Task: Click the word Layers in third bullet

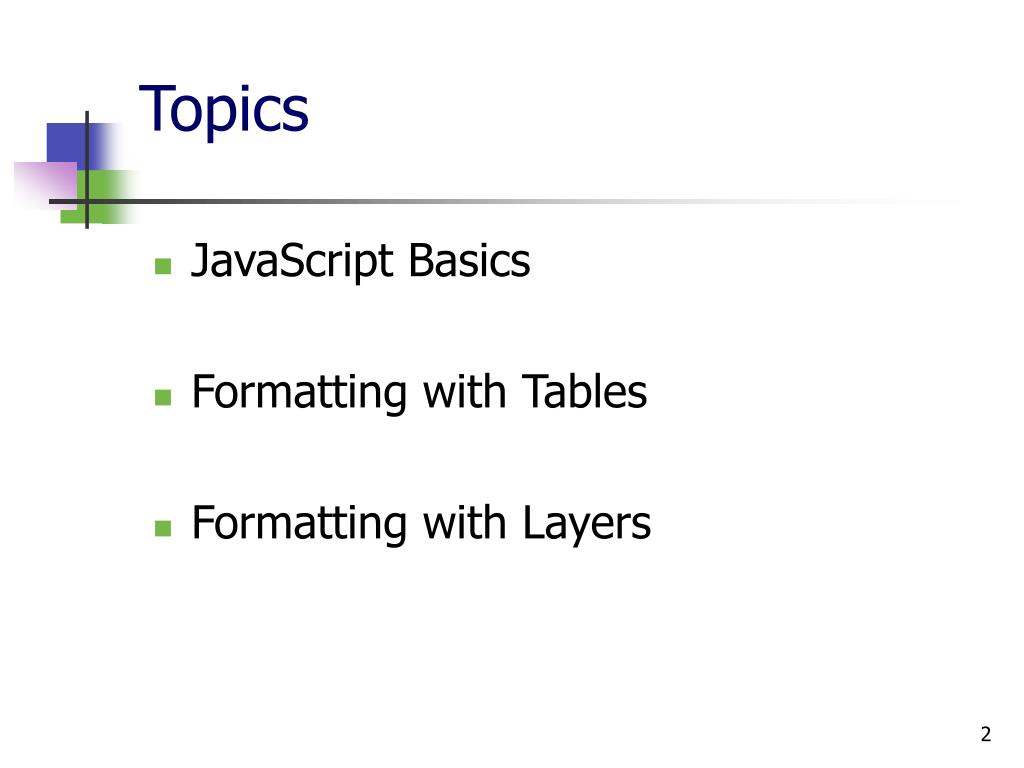Action: click(x=586, y=524)
